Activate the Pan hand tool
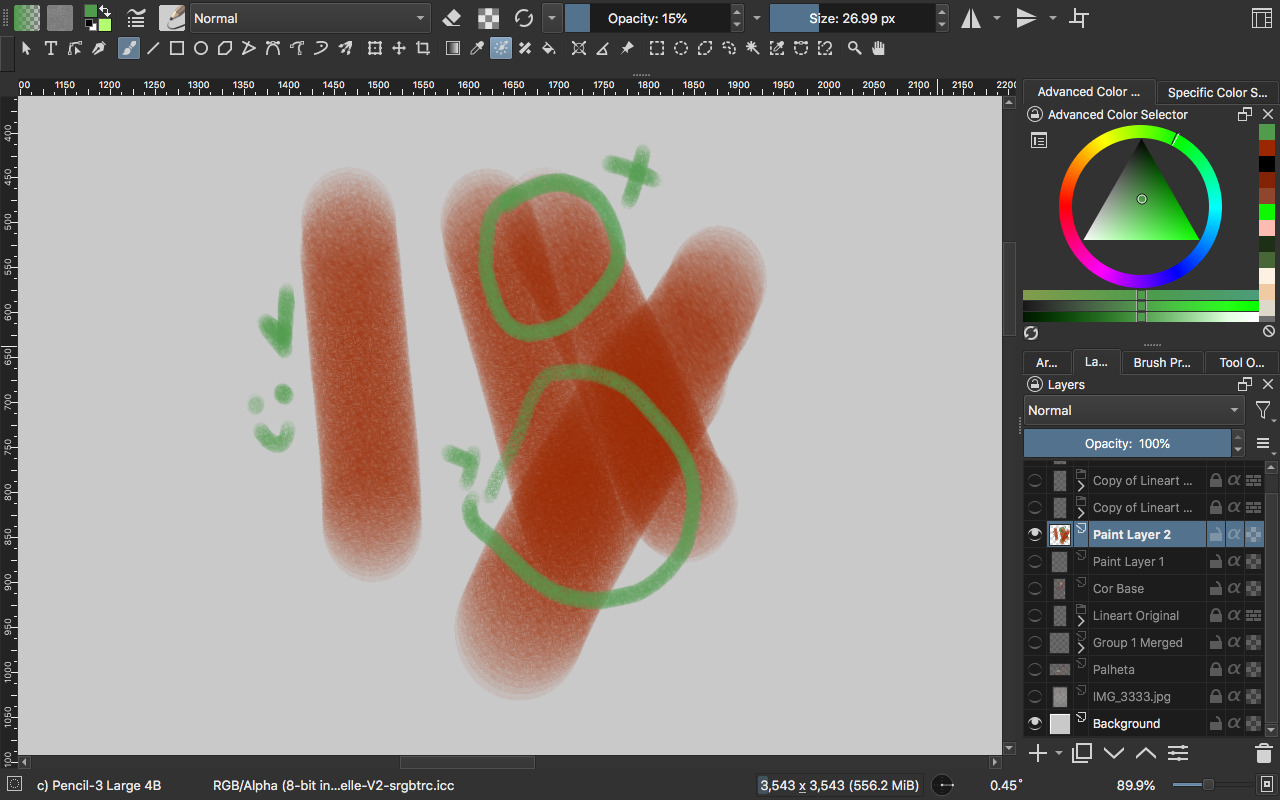Viewport: 1280px width, 800px height. tap(878, 48)
